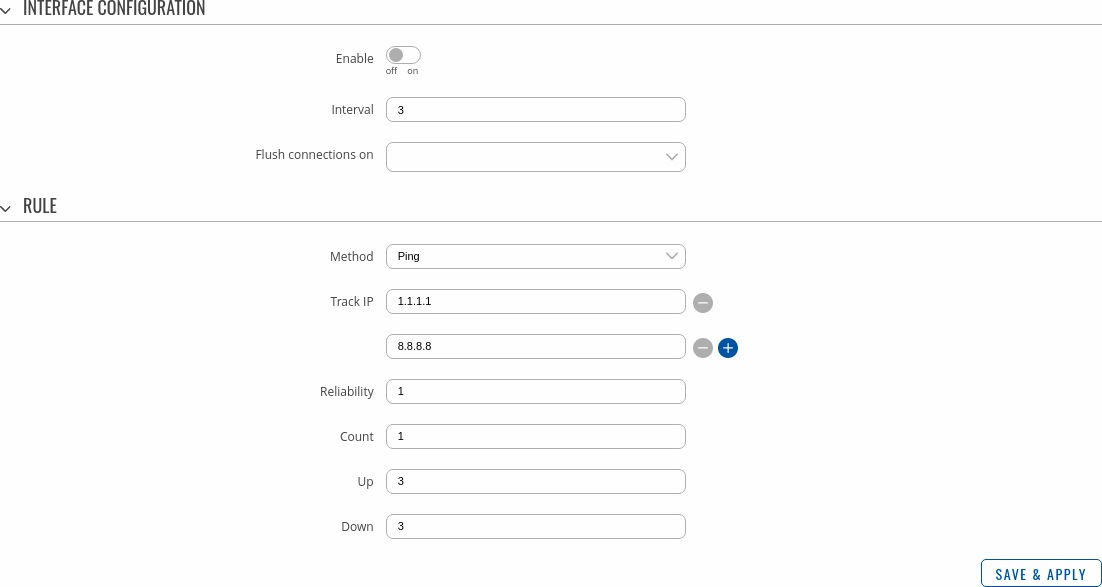Click the "on" label under Enable switch
This screenshot has height=587, width=1102.
412,71
